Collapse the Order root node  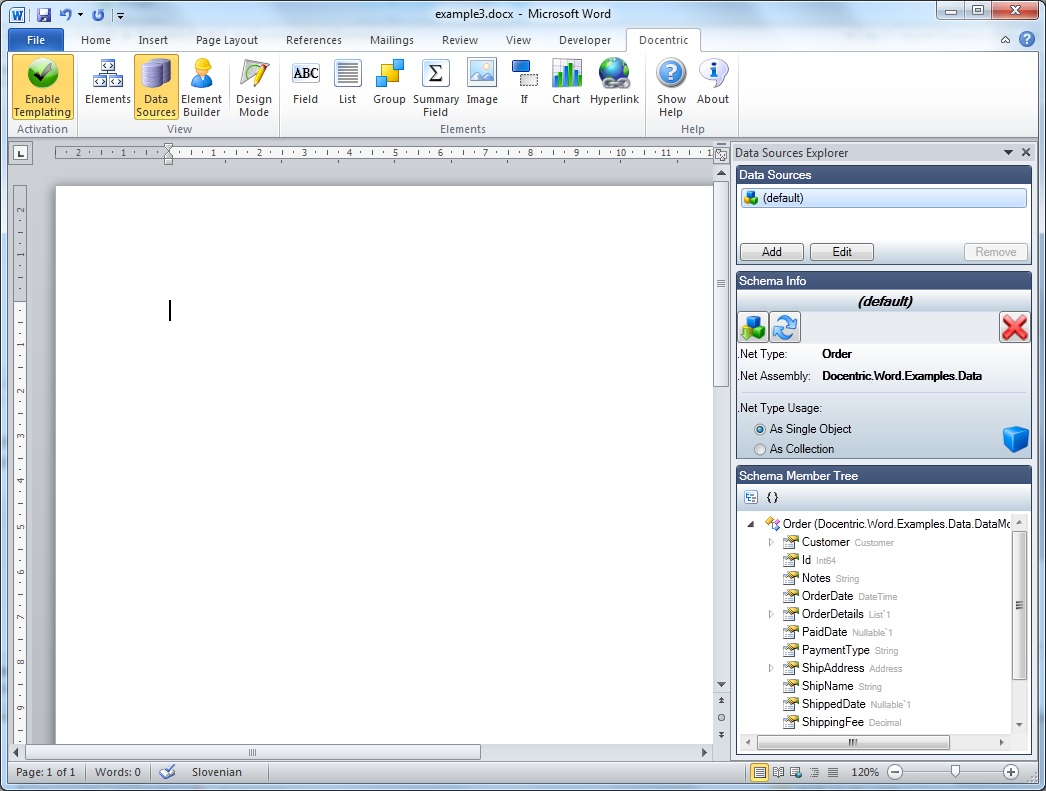pyautogui.click(x=751, y=524)
